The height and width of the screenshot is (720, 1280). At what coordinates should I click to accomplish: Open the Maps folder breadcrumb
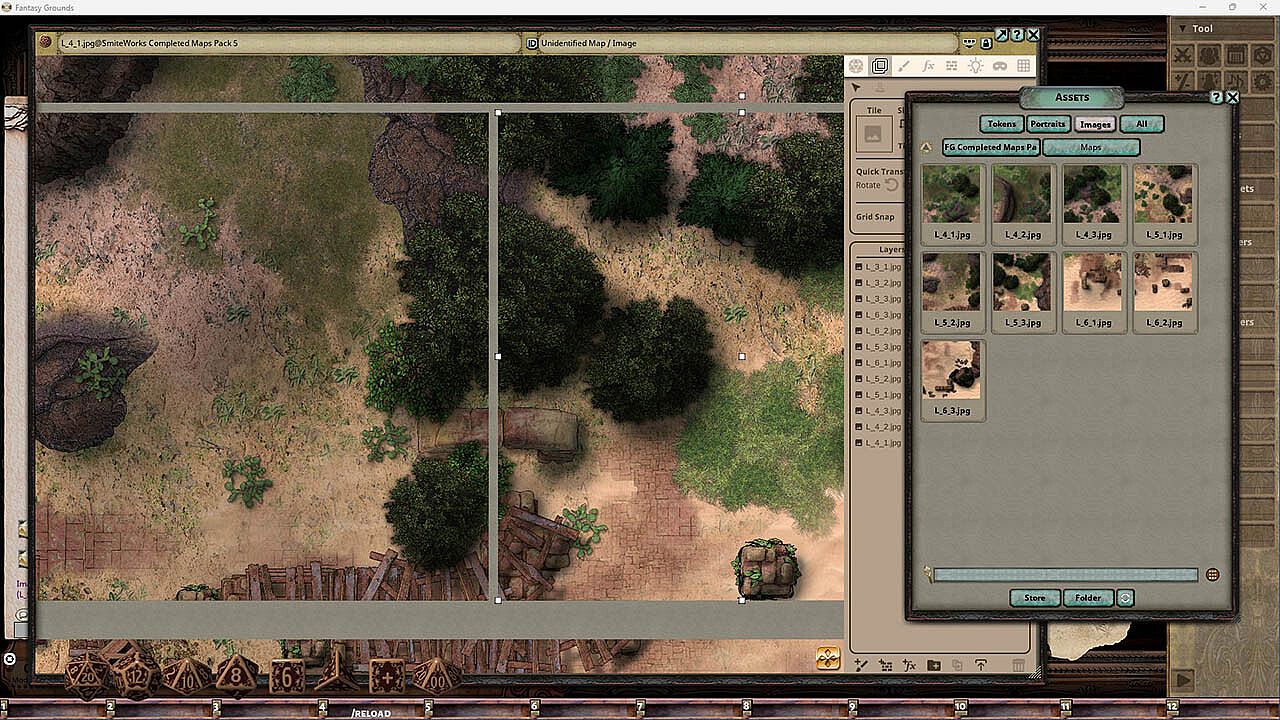1091,147
